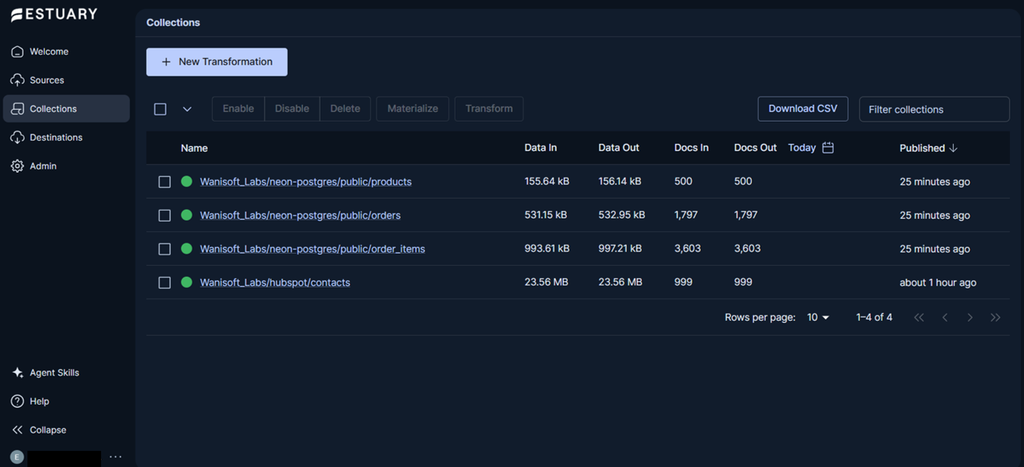1024x467 pixels.
Task: Click the Published sort arrow icon
Action: [x=953, y=148]
